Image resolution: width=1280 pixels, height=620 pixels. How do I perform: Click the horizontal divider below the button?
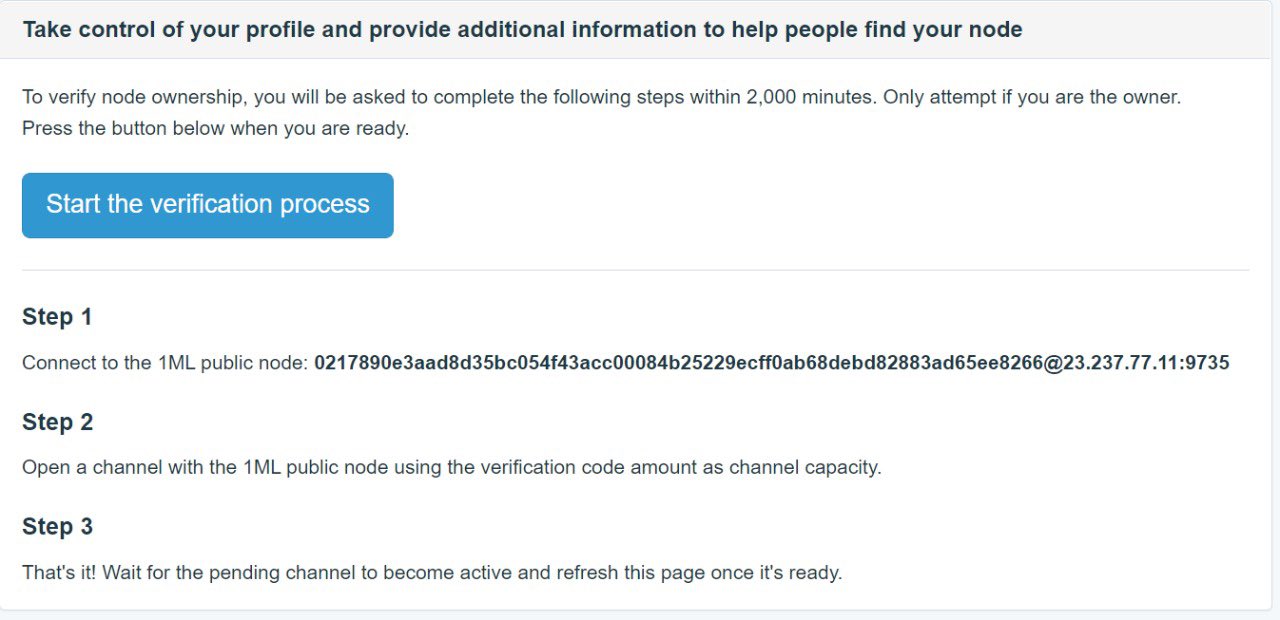[636, 270]
